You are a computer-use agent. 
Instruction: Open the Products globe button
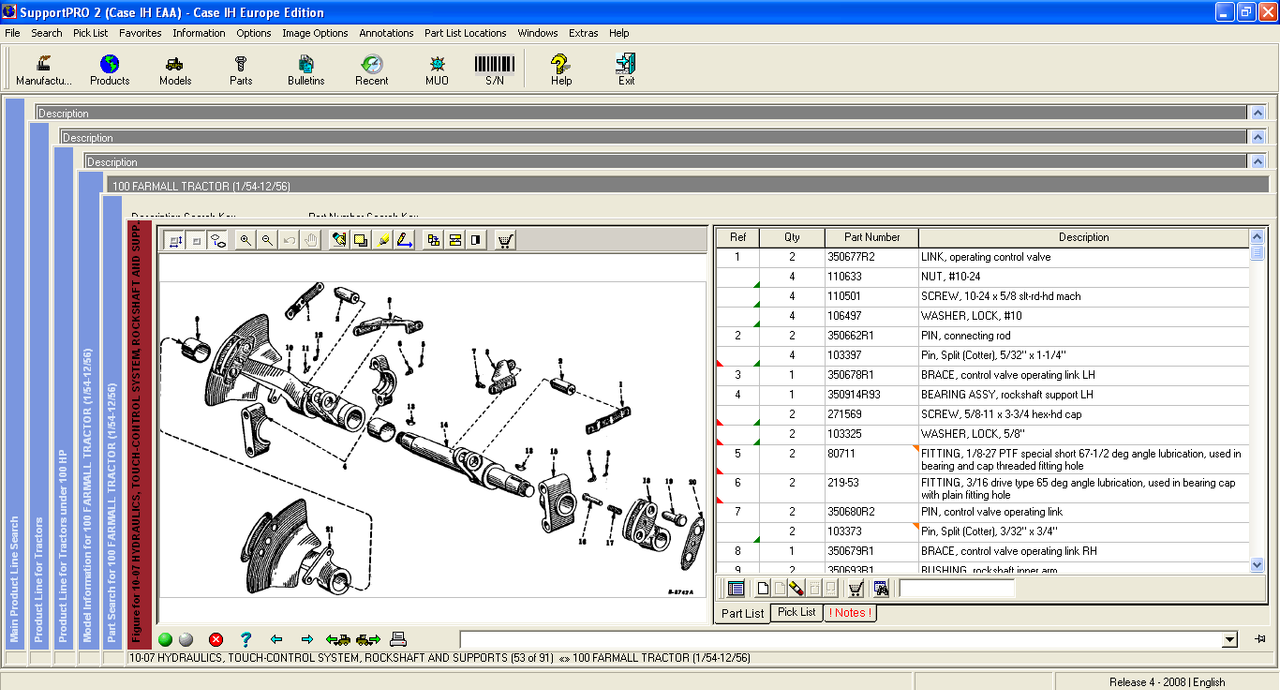point(110,70)
